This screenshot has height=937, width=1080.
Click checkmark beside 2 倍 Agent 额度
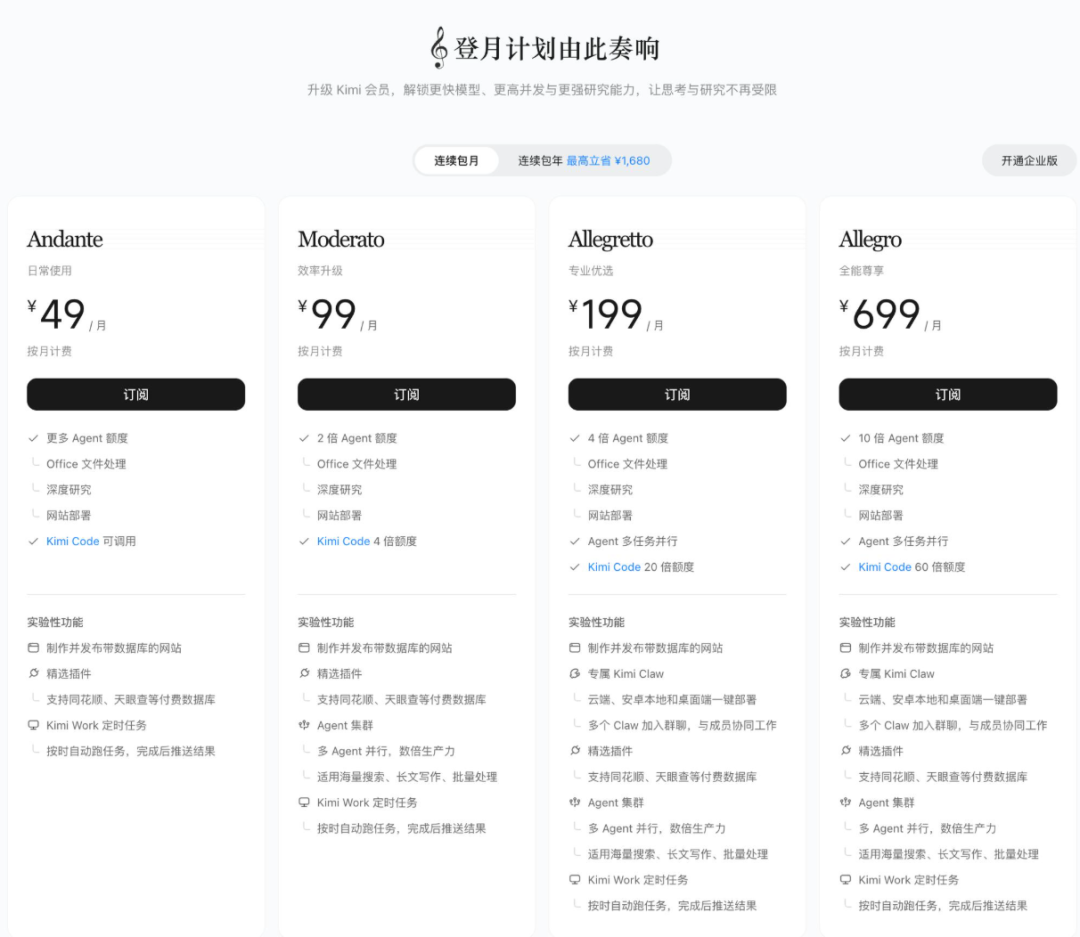[303, 438]
